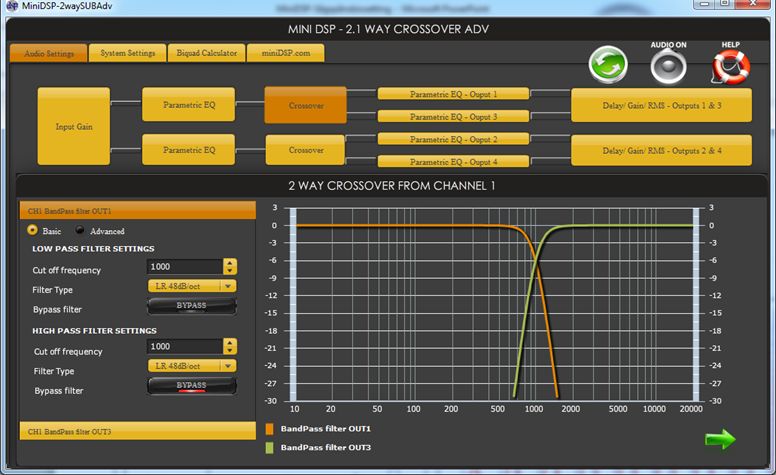Open Parametric EQ - Output 1 block
Viewport: 776px width, 475px height.
pos(453,94)
